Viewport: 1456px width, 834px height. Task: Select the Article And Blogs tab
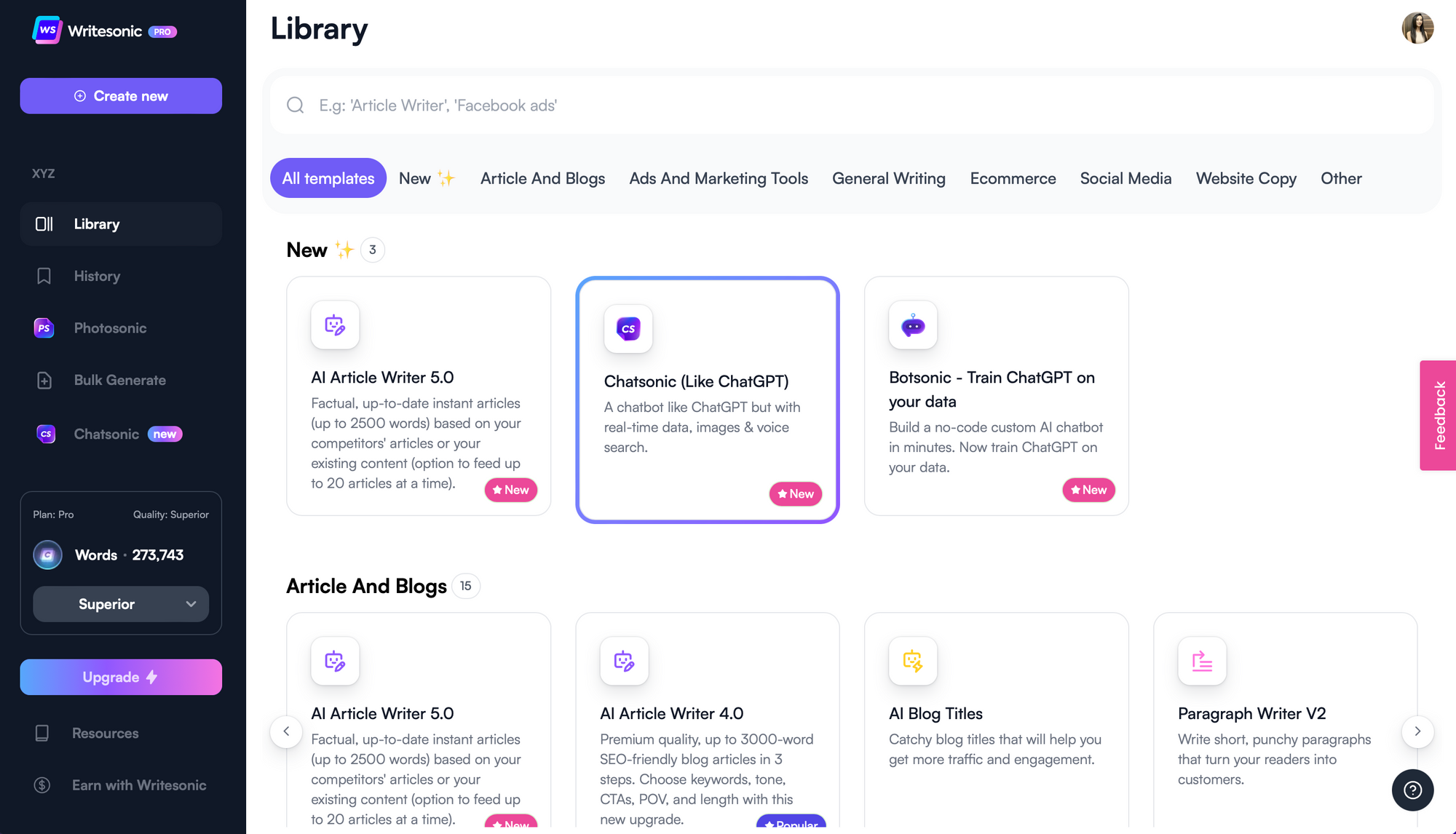click(542, 177)
